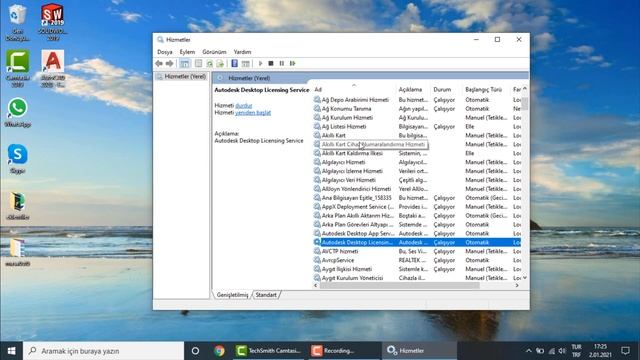Click the taskbar search box

click(104, 351)
